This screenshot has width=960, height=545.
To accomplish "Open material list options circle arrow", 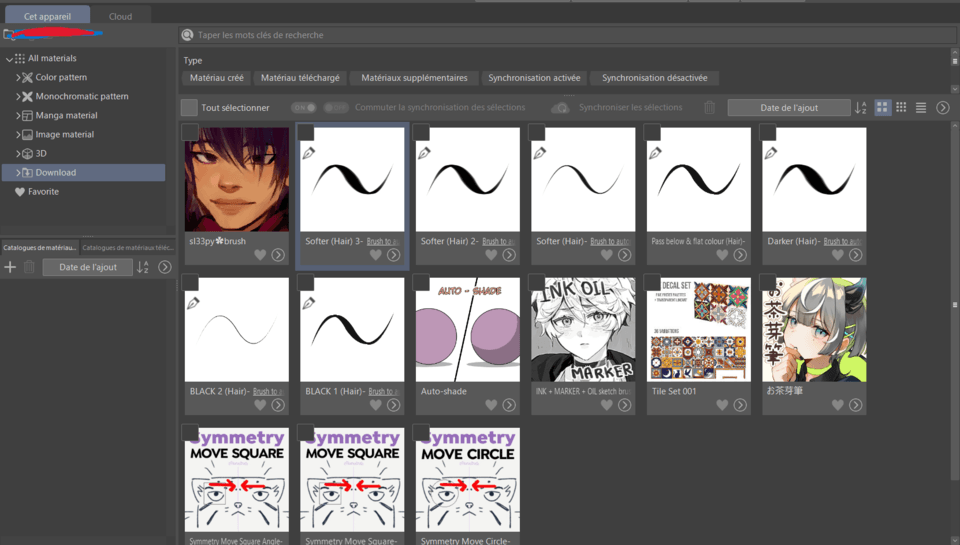I will click(943, 108).
